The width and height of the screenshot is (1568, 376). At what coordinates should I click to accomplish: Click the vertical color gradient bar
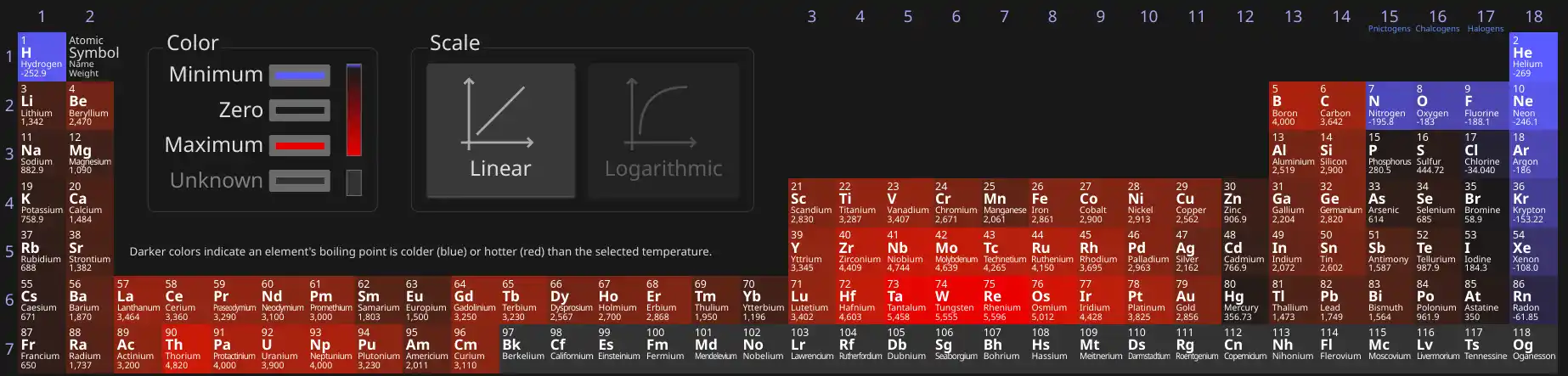click(353, 109)
